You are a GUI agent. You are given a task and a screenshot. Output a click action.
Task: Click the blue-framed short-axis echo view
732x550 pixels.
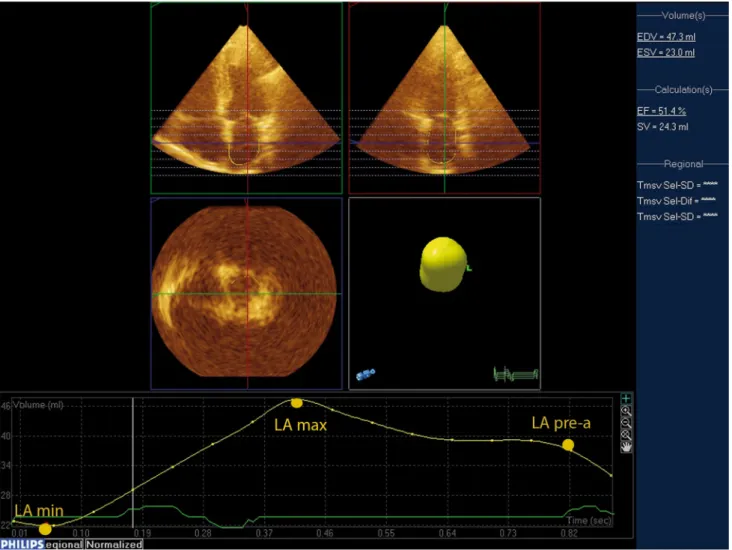tap(246, 293)
